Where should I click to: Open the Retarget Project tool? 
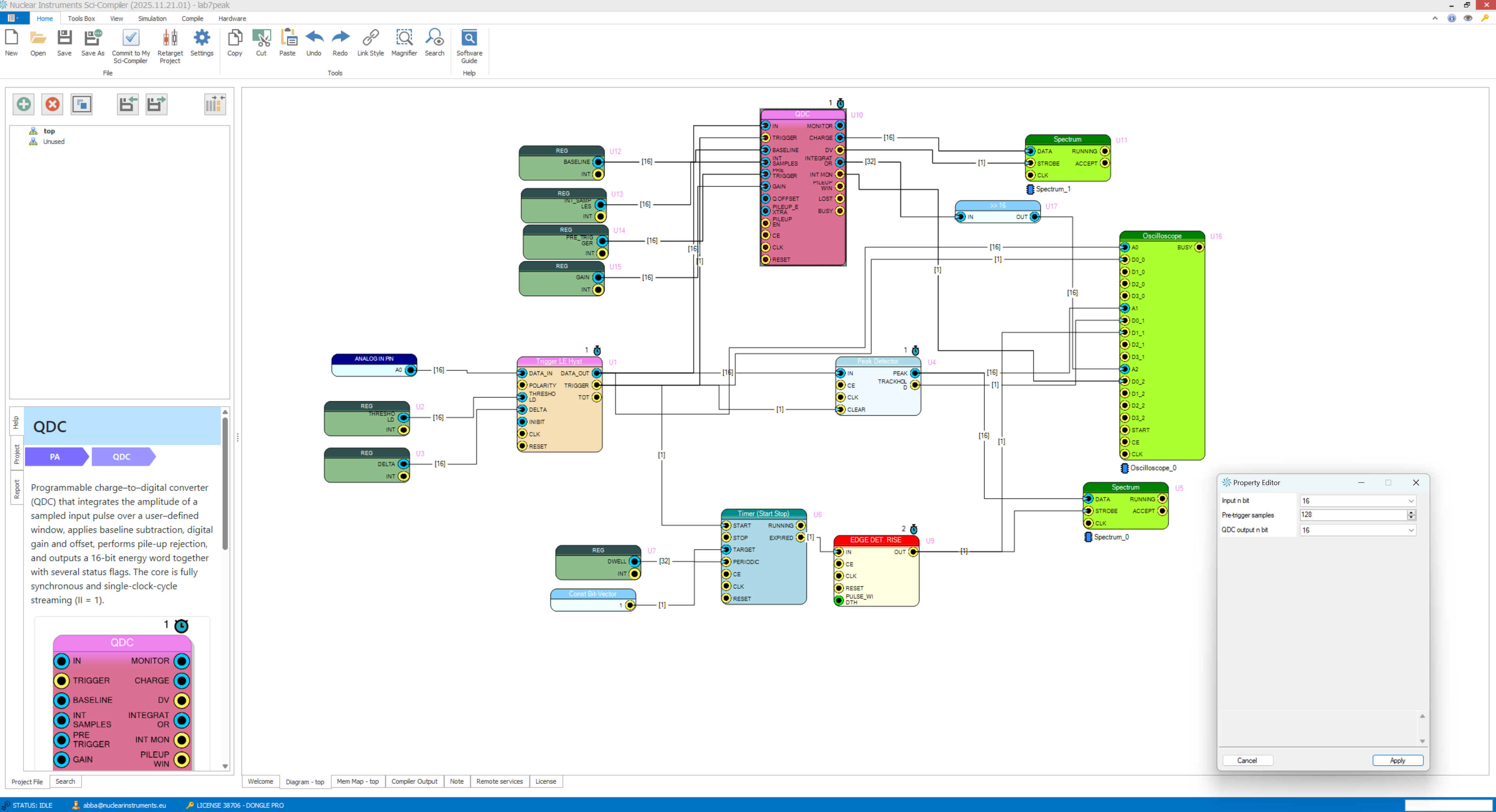(170, 46)
